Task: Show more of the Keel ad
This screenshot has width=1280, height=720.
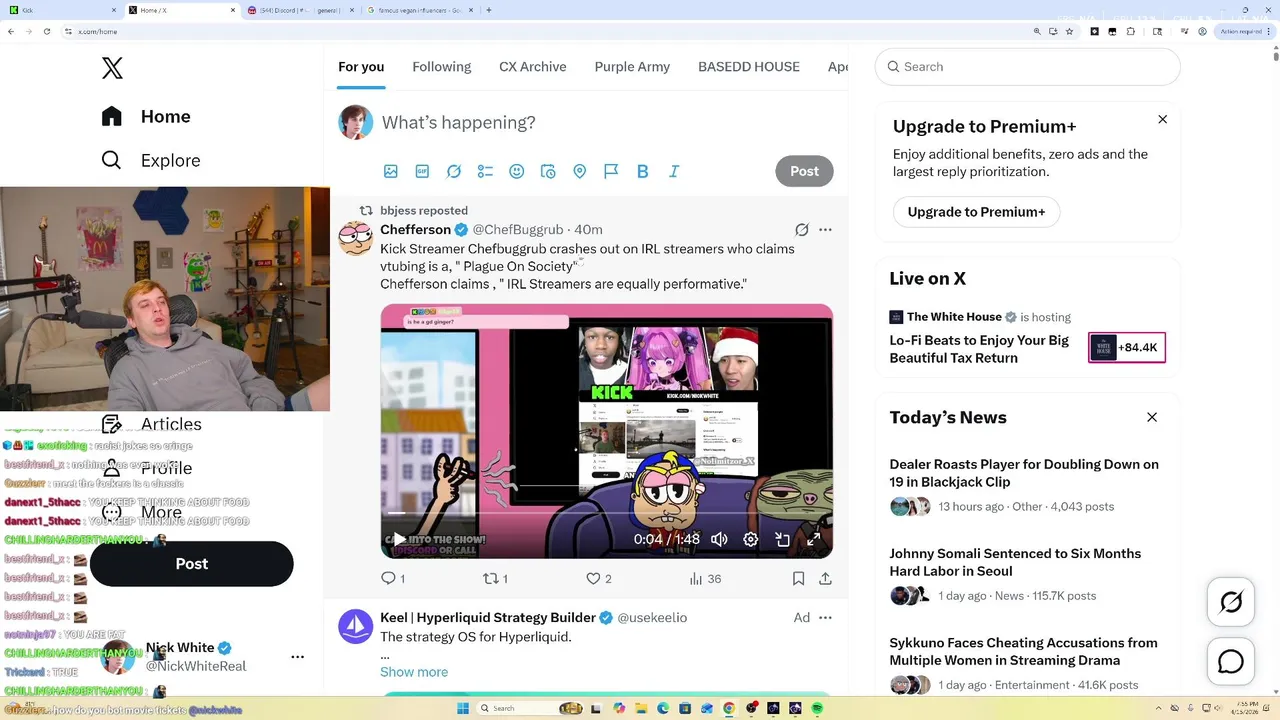Action: (414, 672)
